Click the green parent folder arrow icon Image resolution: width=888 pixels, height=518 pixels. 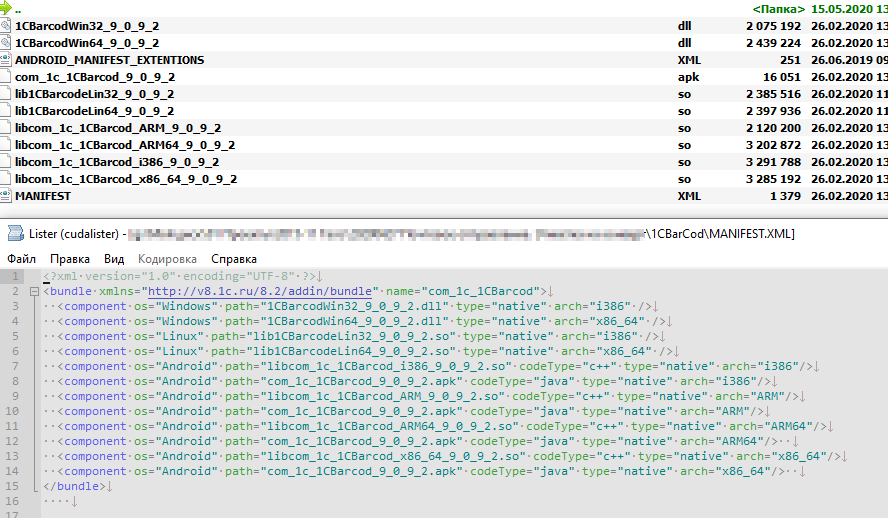click(x=5, y=8)
